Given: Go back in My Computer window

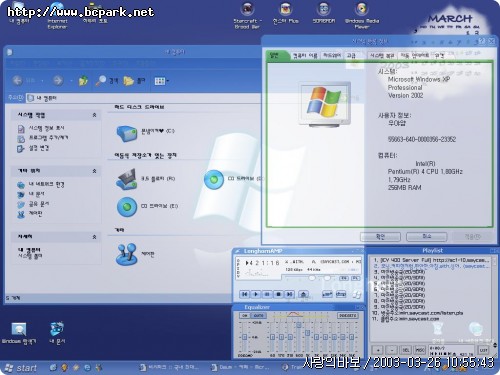Looking at the screenshot, I should coord(23,80).
